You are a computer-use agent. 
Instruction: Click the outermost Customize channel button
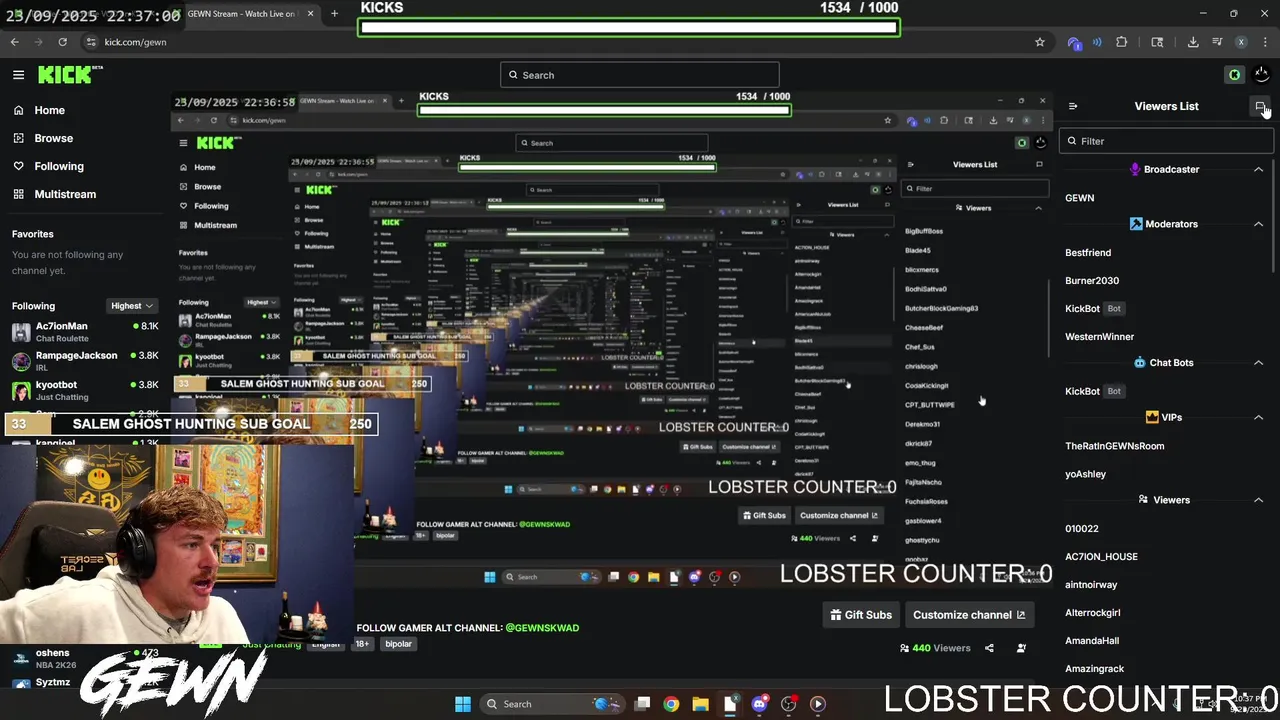(x=969, y=615)
